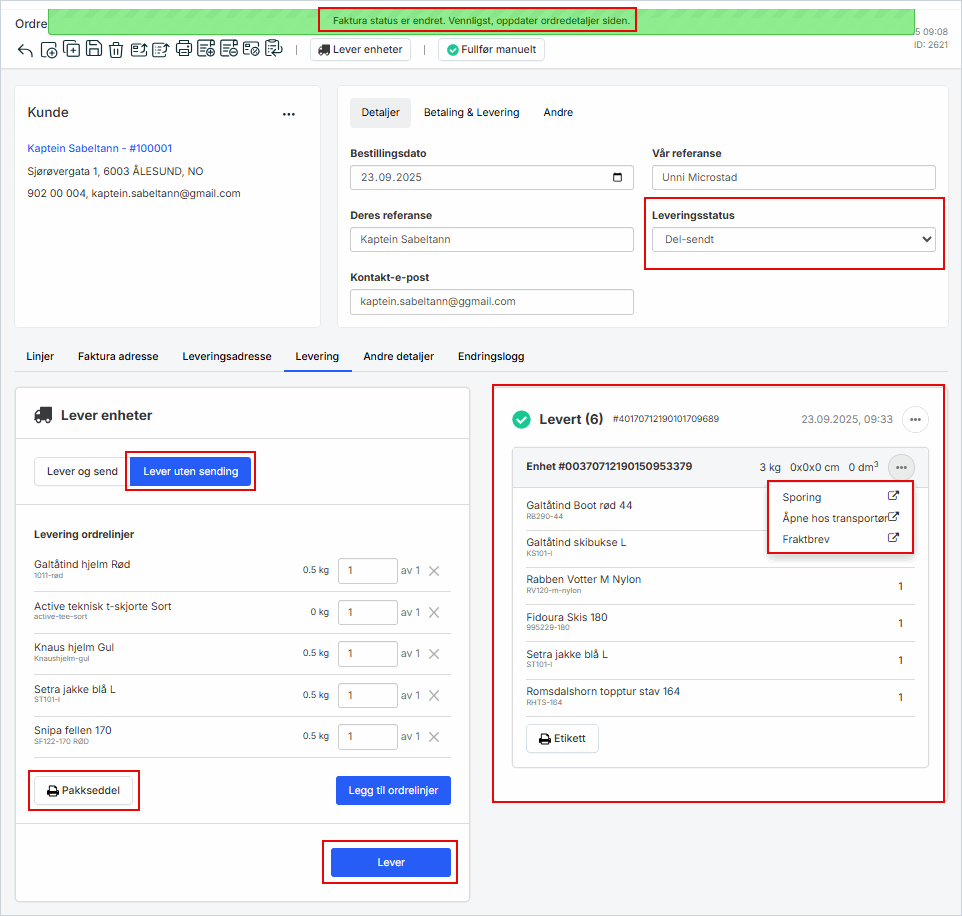Switch to the Betaling & Levering tab
Image resolution: width=962 pixels, height=916 pixels.
coord(471,113)
